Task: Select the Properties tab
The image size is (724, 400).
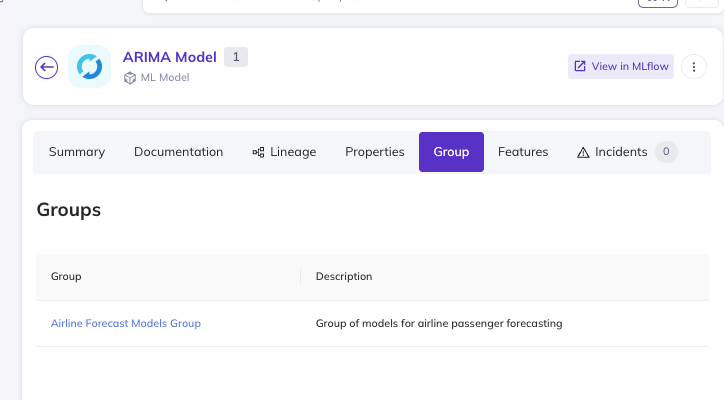Action: pos(374,152)
